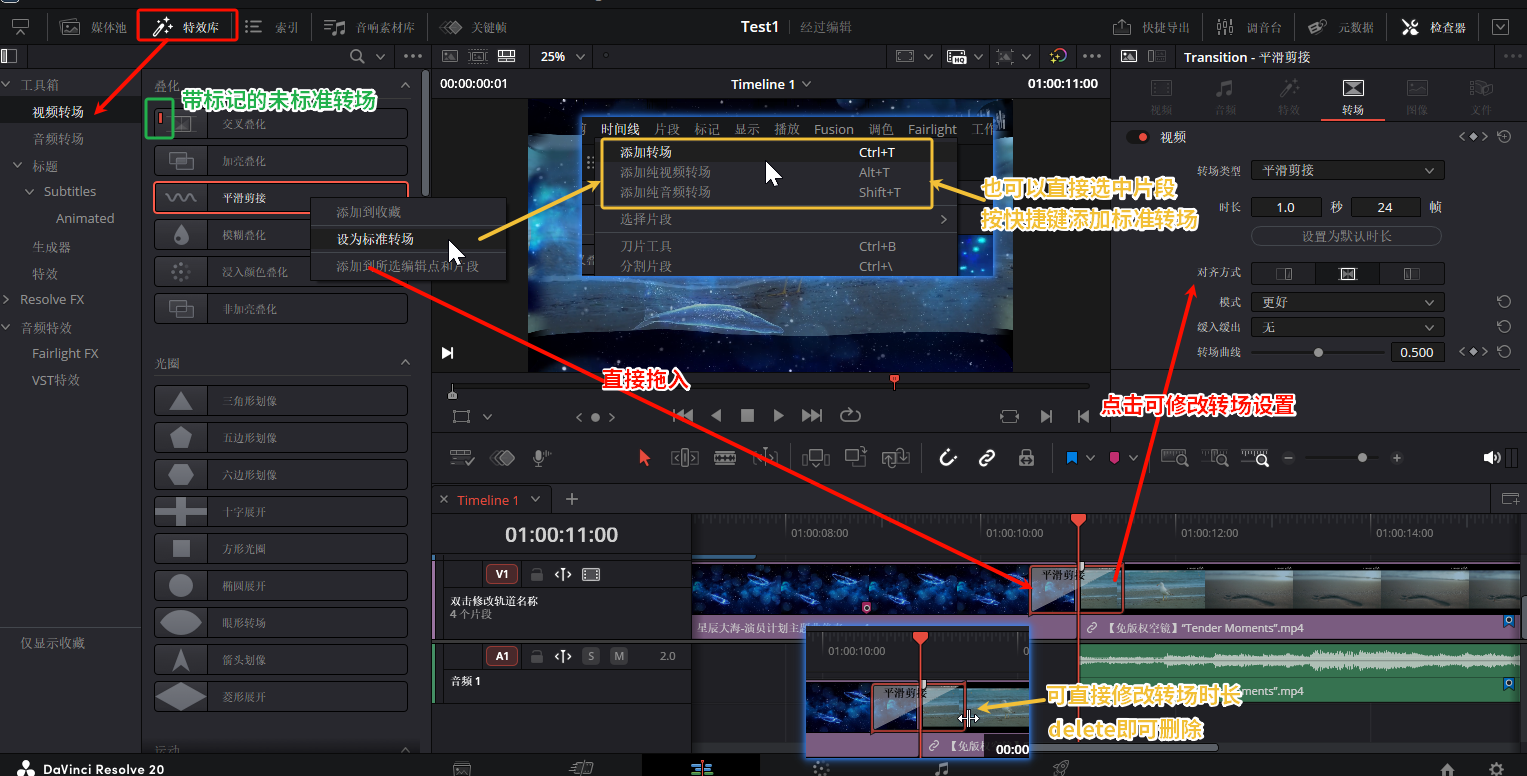Click the pink marker icon
1527x776 pixels.
coord(1114,458)
